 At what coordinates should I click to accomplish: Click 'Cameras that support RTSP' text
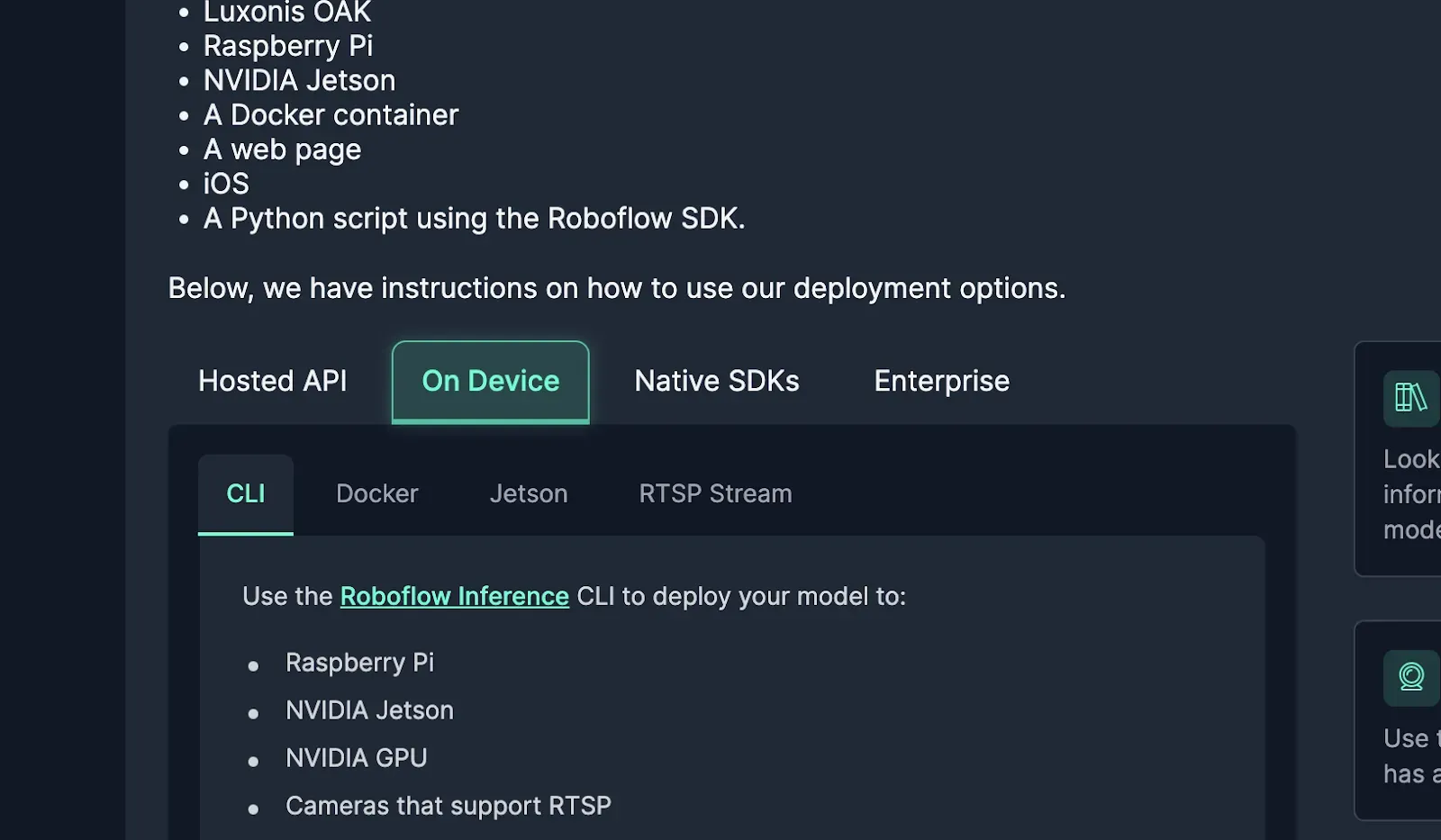click(449, 806)
